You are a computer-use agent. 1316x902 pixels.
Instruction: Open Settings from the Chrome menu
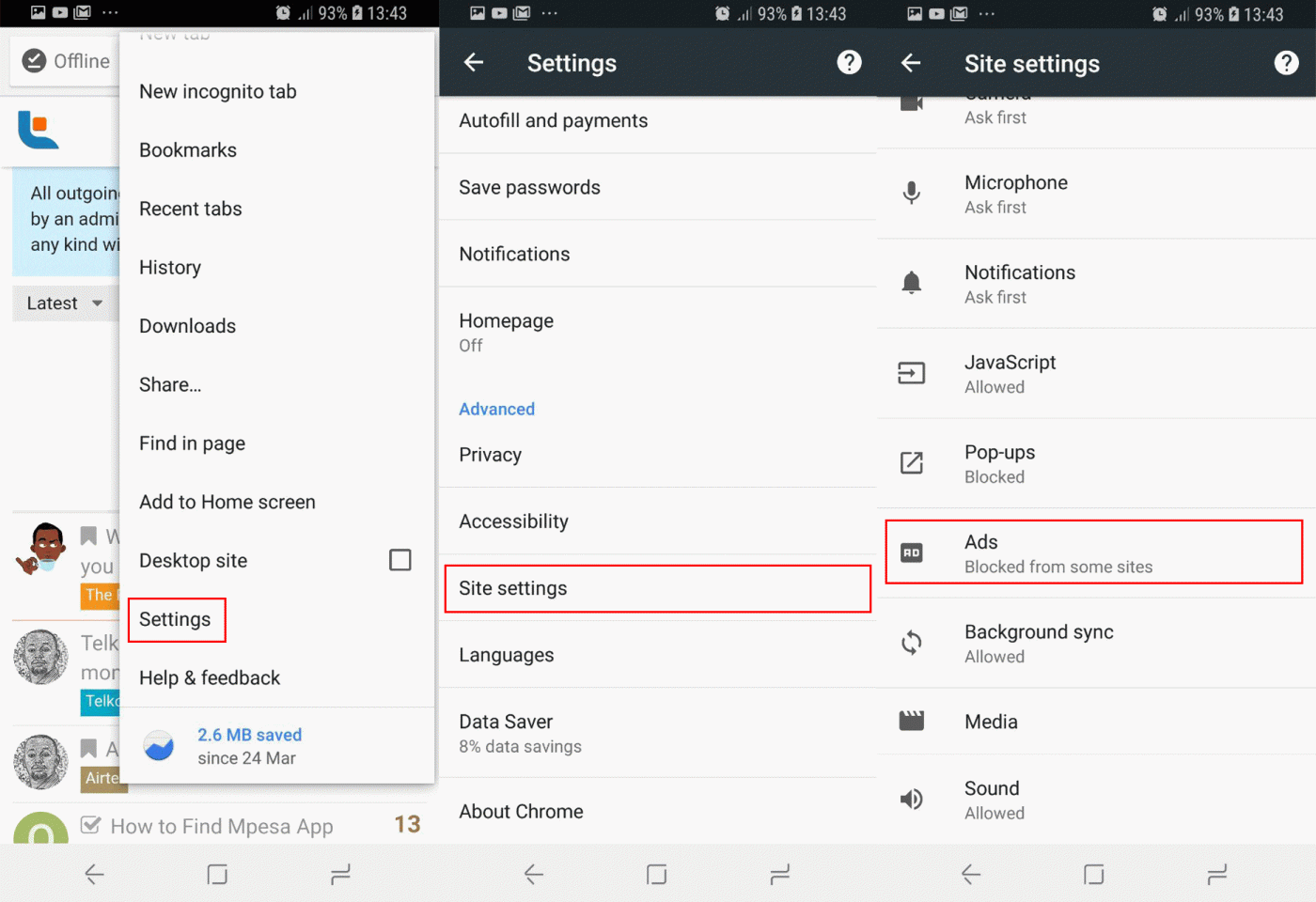click(x=175, y=619)
